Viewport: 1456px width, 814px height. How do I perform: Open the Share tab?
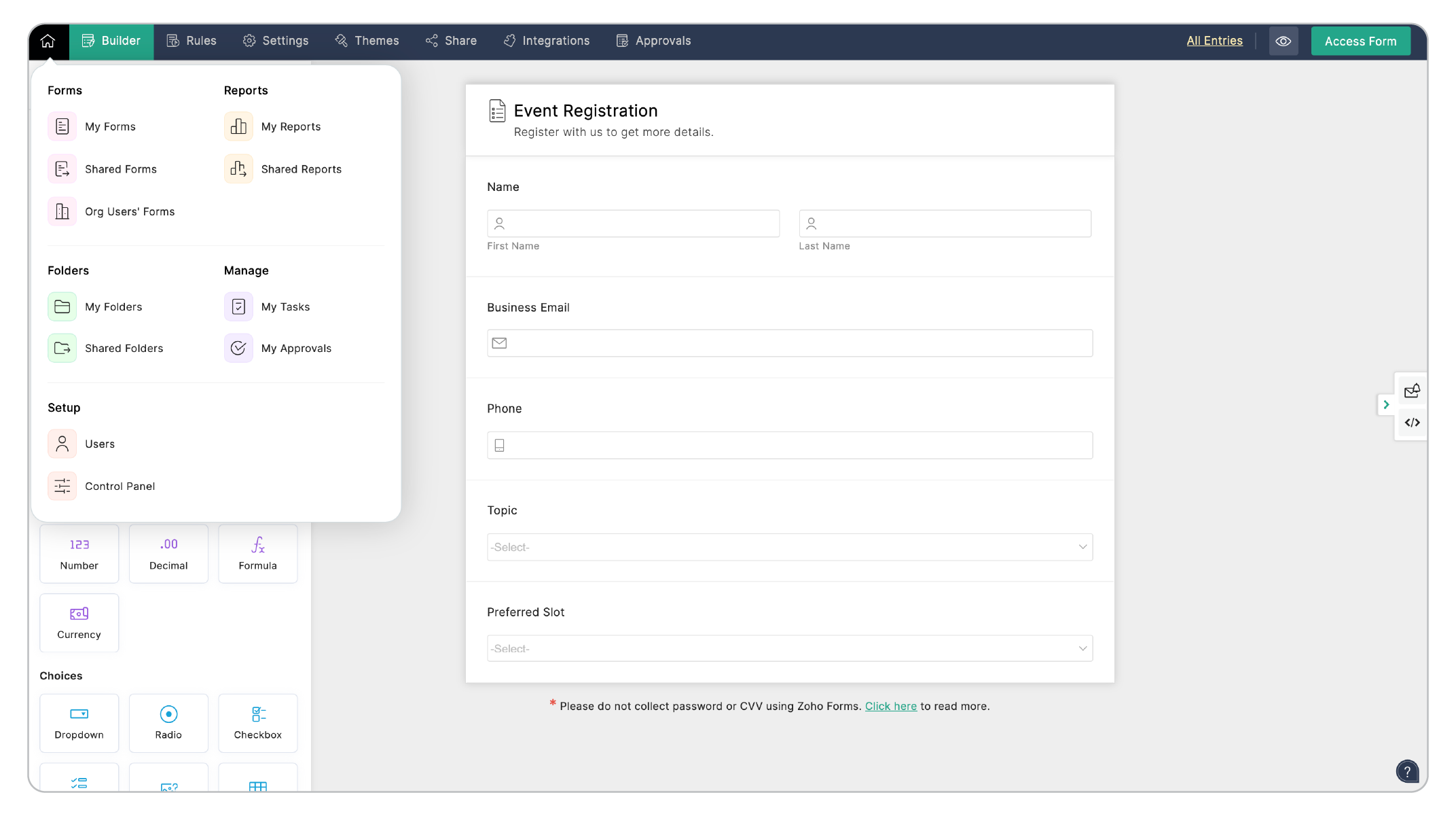[452, 41]
